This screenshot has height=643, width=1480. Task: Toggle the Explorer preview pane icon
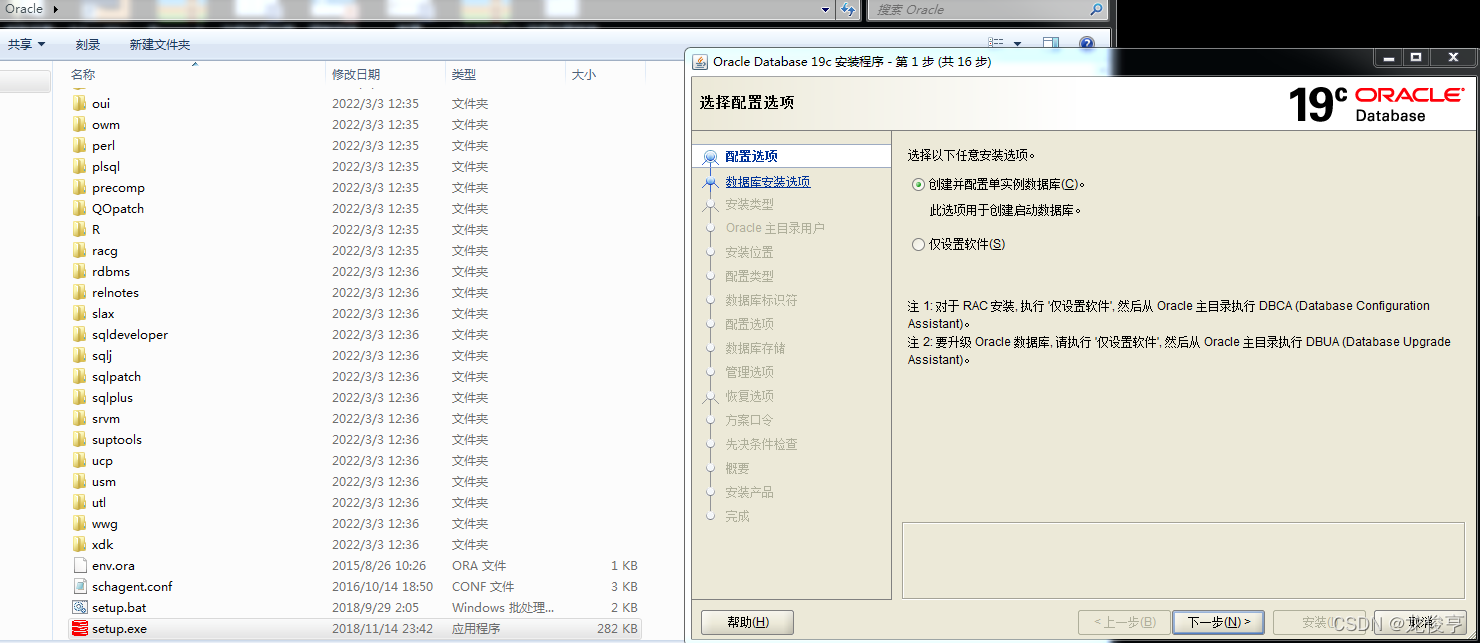1051,44
